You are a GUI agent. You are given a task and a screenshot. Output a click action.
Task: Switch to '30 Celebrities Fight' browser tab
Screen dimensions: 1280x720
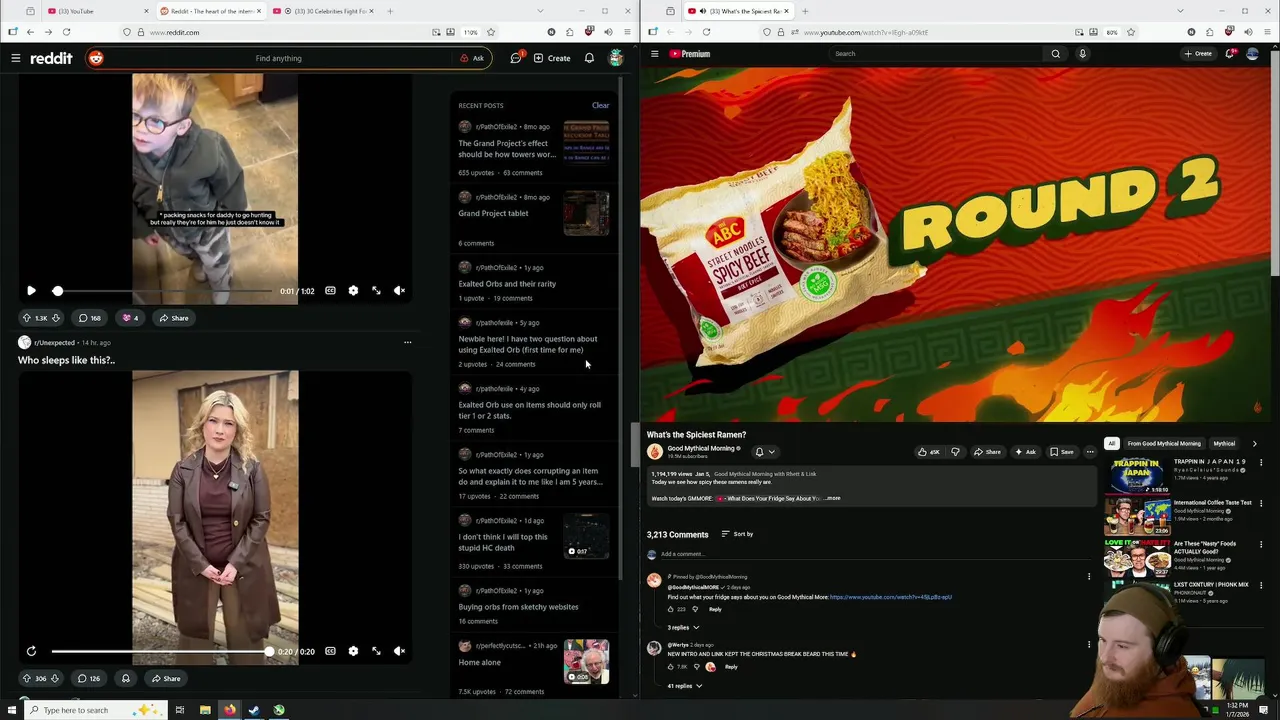point(327,11)
